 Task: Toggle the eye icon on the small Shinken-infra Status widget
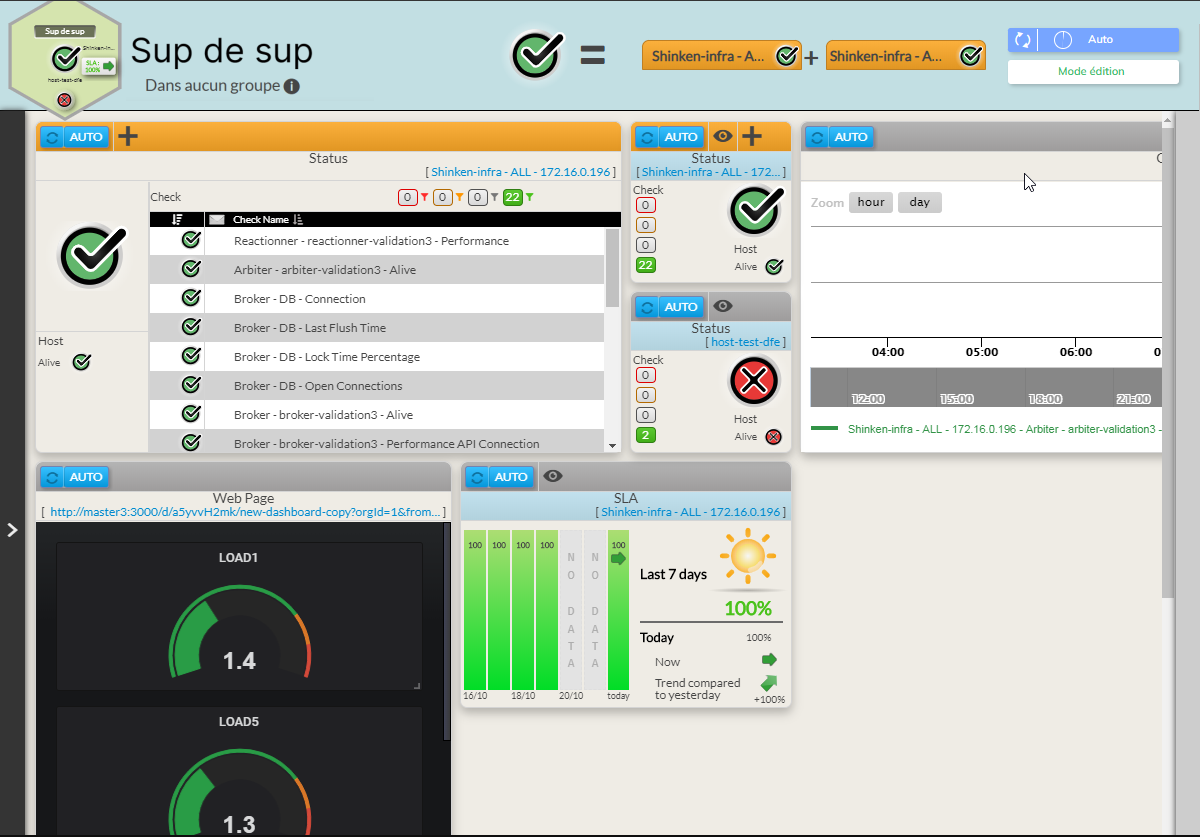(x=723, y=136)
